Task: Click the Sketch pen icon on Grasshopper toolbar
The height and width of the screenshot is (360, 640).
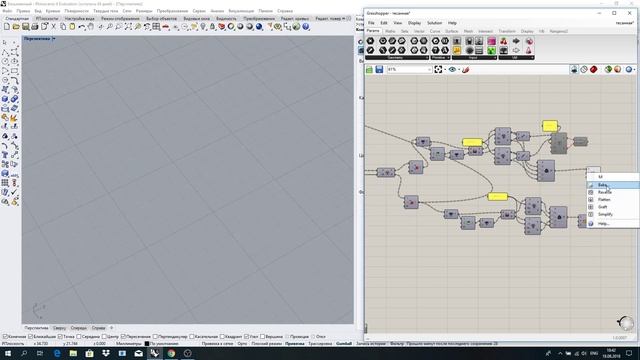Action: click(465, 70)
